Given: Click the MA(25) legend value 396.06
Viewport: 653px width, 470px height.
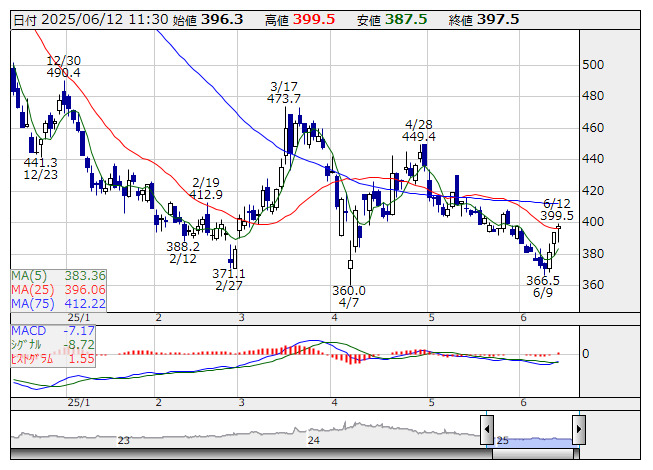Looking at the screenshot, I should coord(85,290).
